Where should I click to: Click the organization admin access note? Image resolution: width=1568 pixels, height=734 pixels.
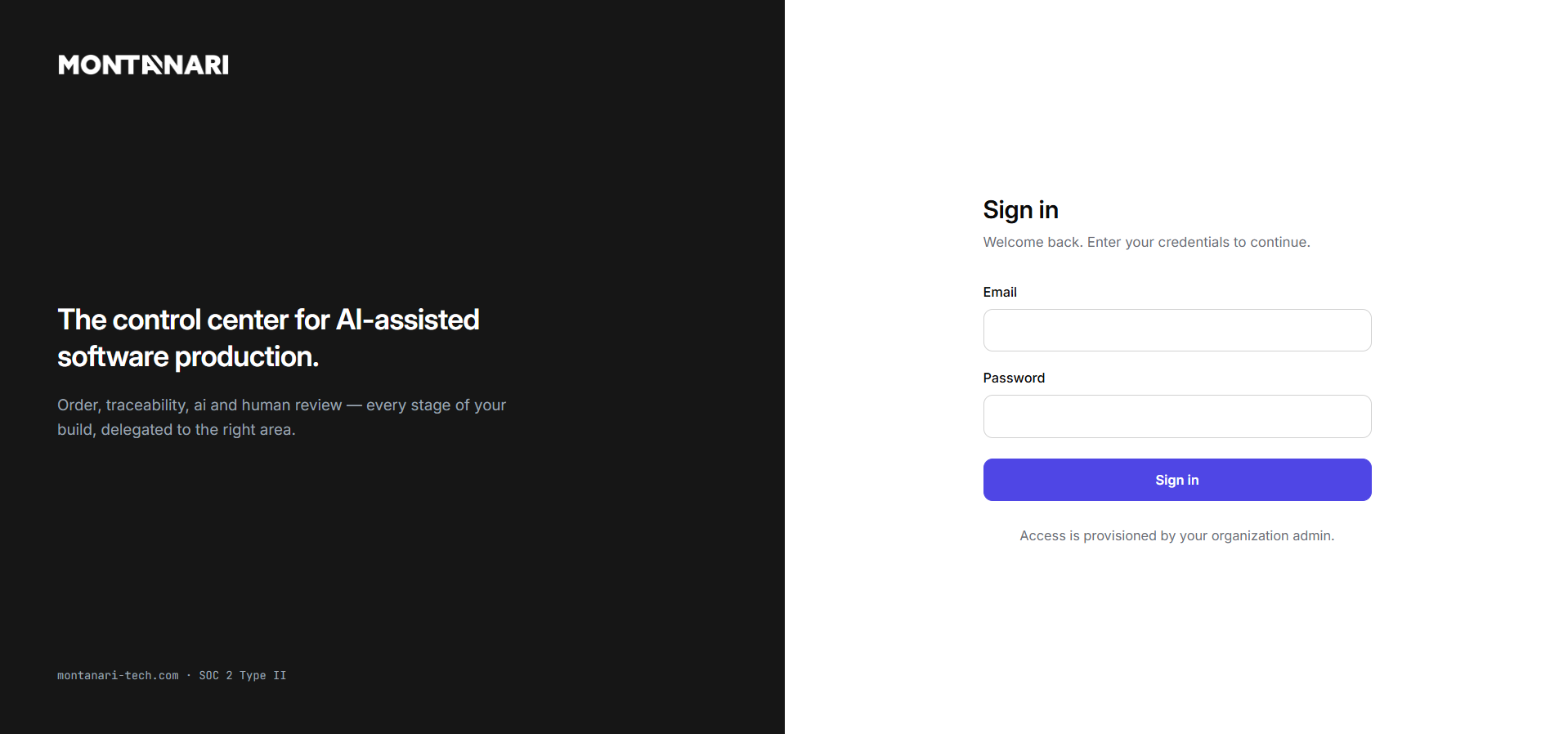click(1176, 535)
